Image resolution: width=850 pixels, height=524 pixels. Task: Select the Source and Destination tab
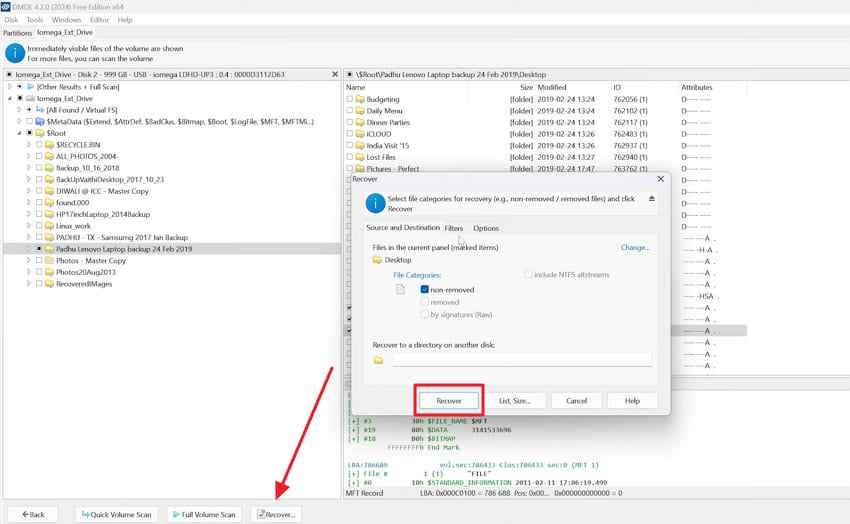click(403, 228)
